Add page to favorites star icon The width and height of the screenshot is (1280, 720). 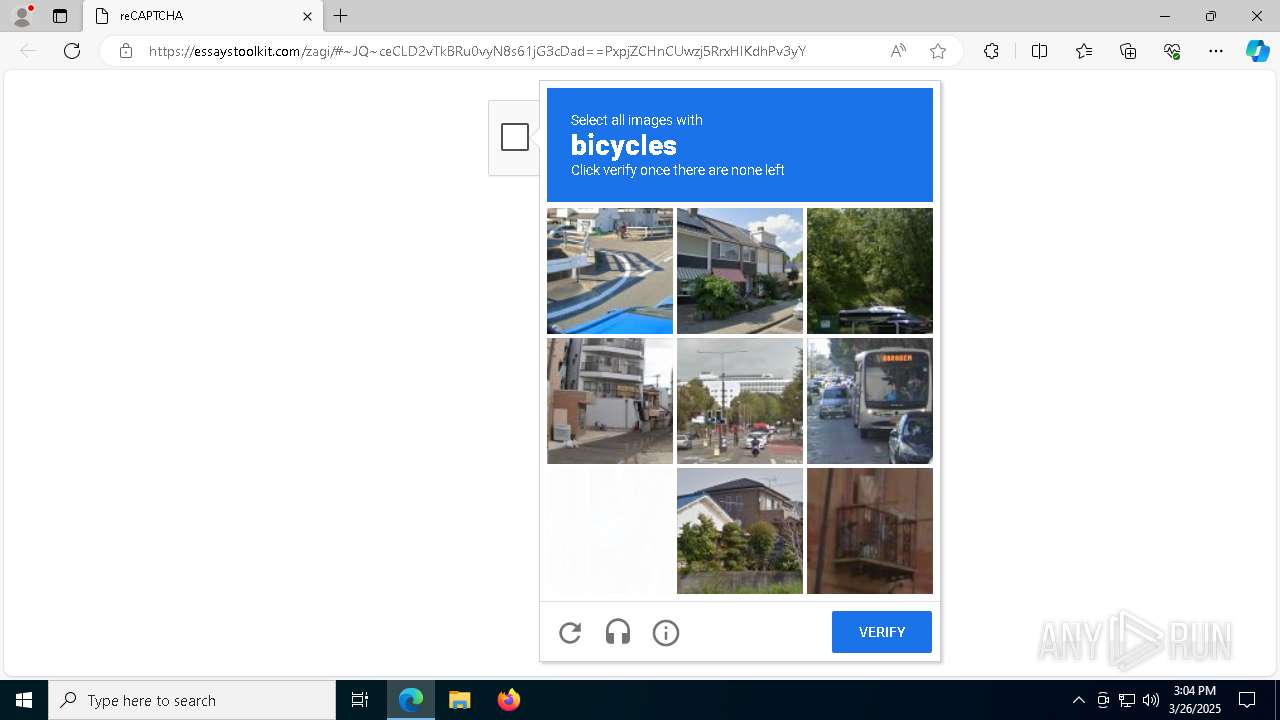point(938,51)
